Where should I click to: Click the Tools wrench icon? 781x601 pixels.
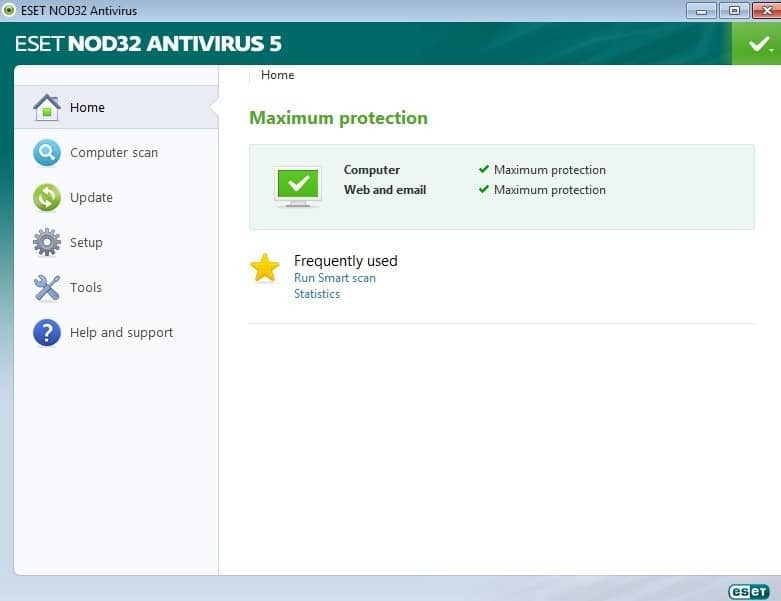(47, 288)
